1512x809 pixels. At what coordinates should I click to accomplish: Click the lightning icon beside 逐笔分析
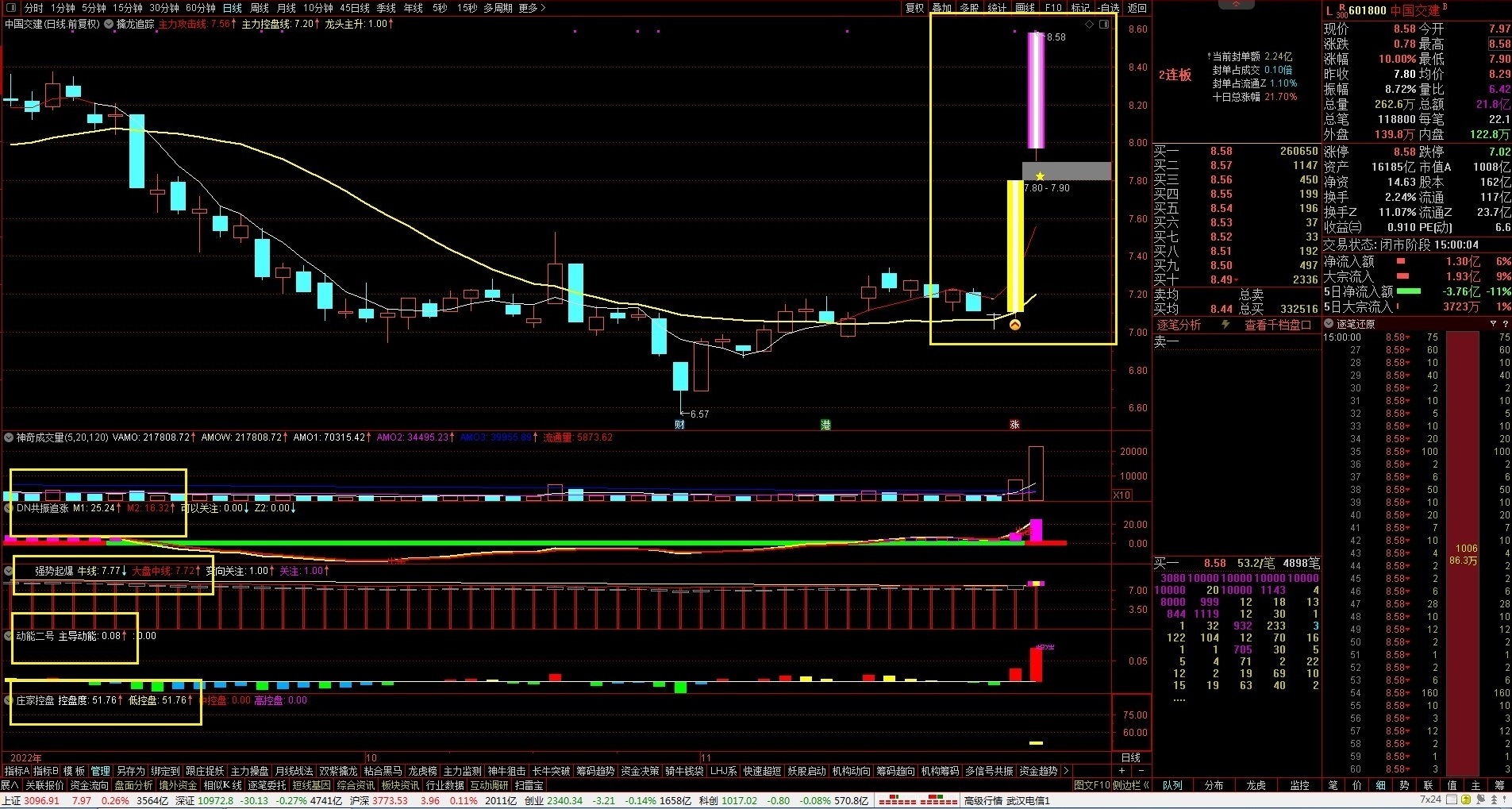point(1225,325)
